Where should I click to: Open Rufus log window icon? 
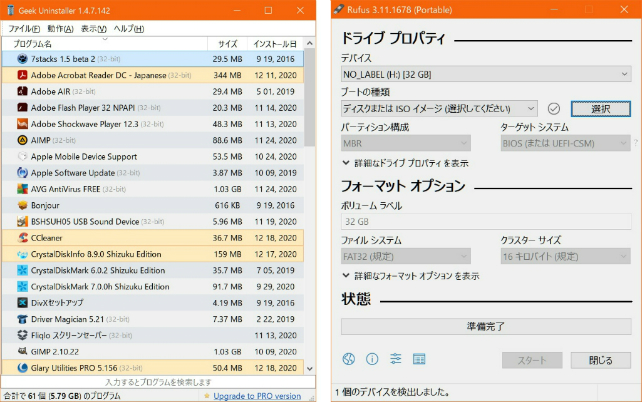point(419,359)
